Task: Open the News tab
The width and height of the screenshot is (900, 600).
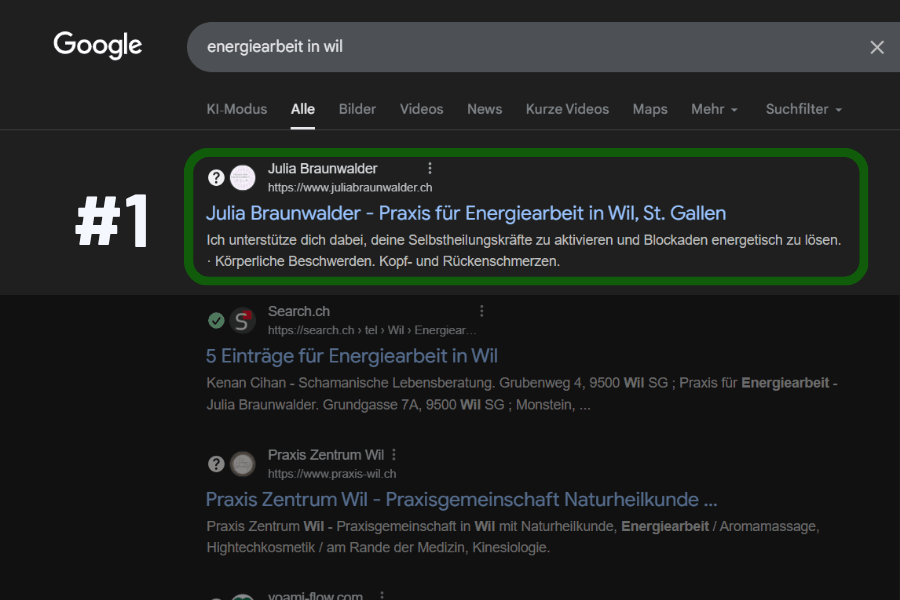Action: click(484, 109)
